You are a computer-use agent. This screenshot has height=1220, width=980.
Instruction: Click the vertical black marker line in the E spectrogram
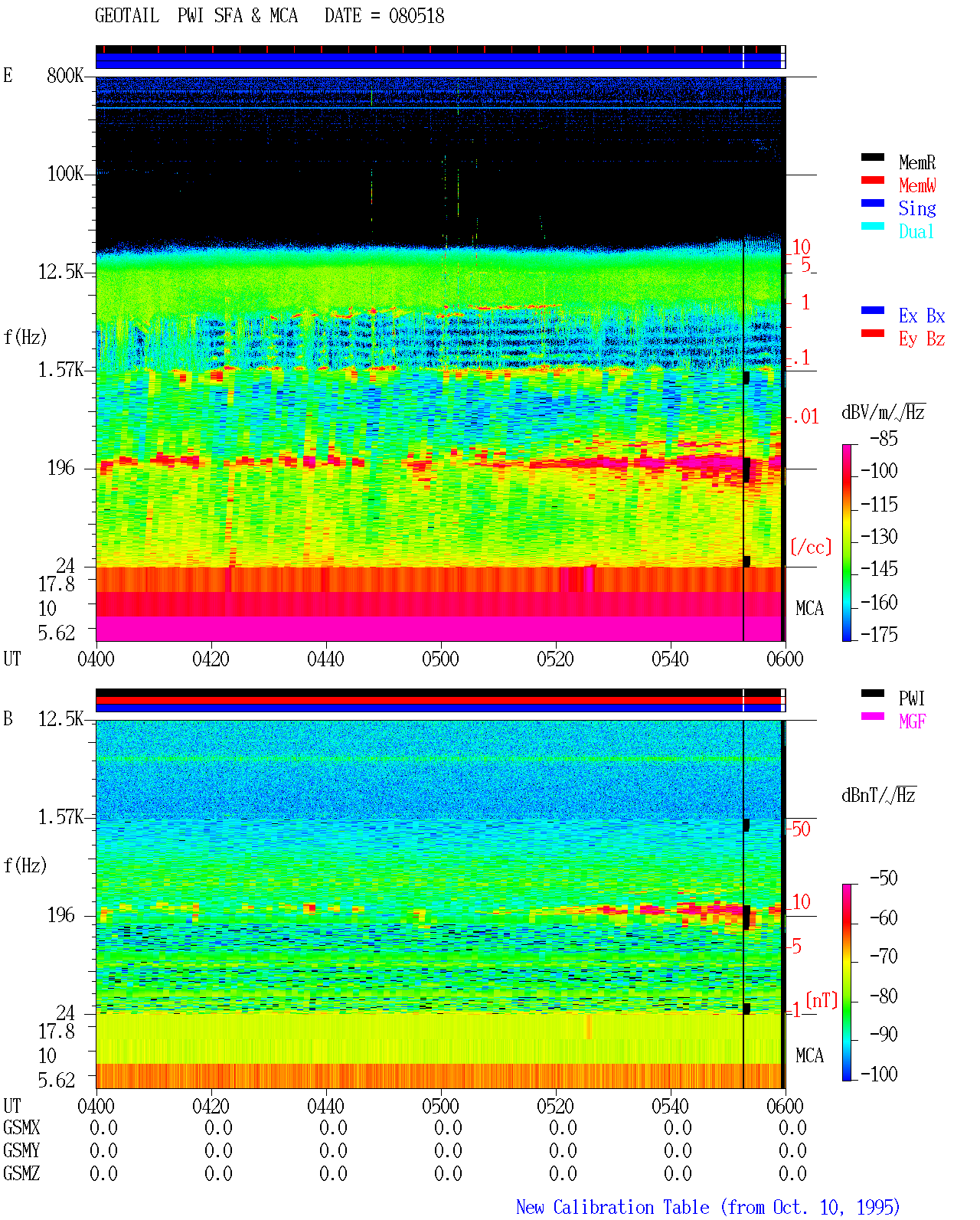tap(743, 440)
